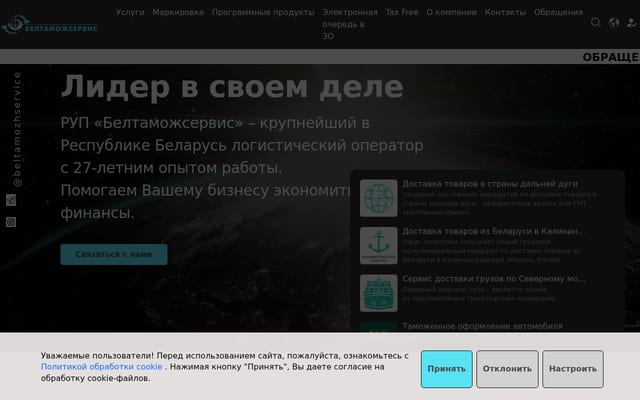Open the search magnifier icon
Image resolution: width=640 pixels, height=400 pixels.
point(596,22)
